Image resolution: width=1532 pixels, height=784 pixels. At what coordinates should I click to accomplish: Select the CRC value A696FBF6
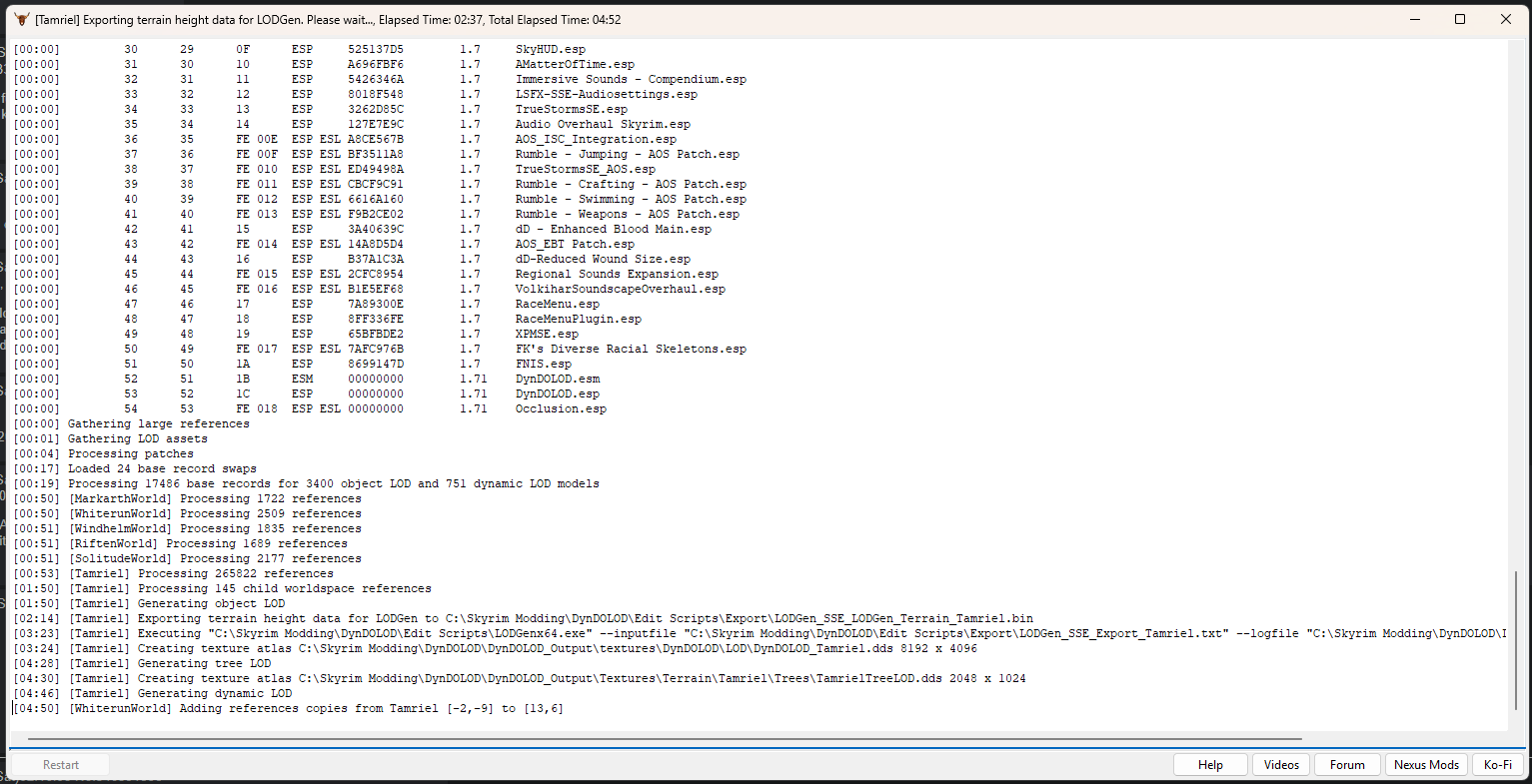(x=376, y=64)
